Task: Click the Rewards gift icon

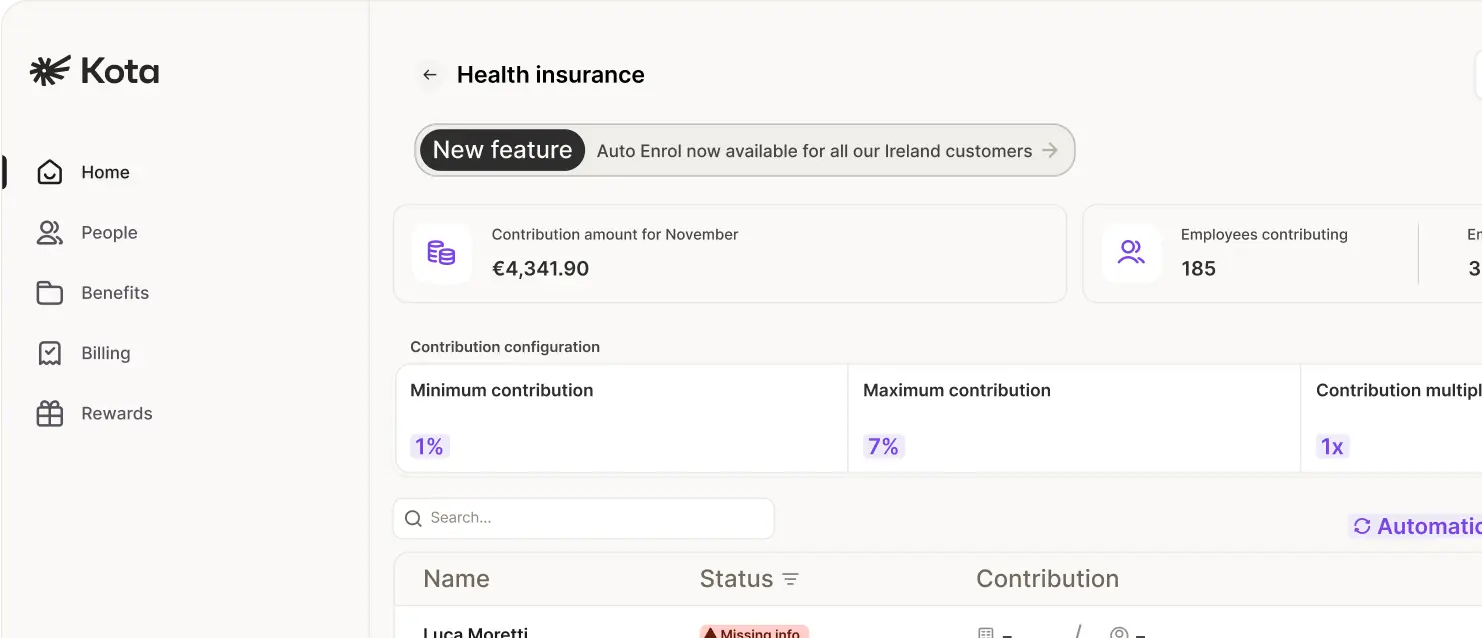Action: (49, 414)
